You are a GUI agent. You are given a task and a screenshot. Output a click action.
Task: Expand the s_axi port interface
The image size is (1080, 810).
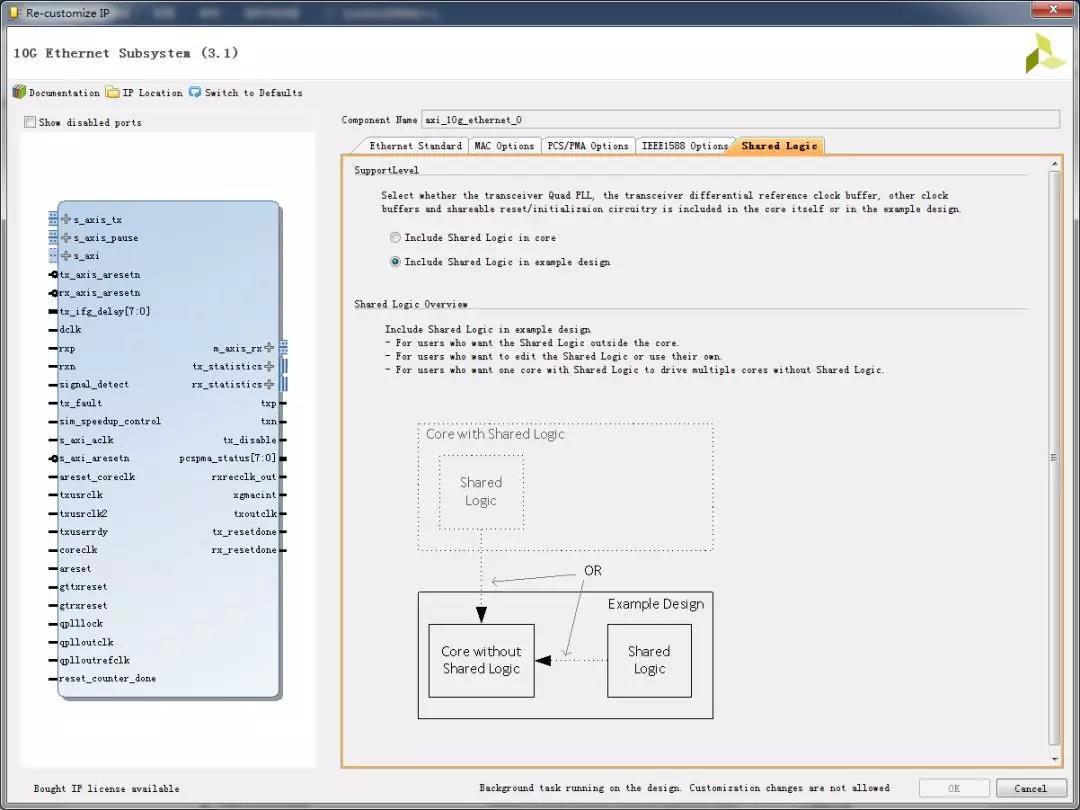tap(66, 256)
